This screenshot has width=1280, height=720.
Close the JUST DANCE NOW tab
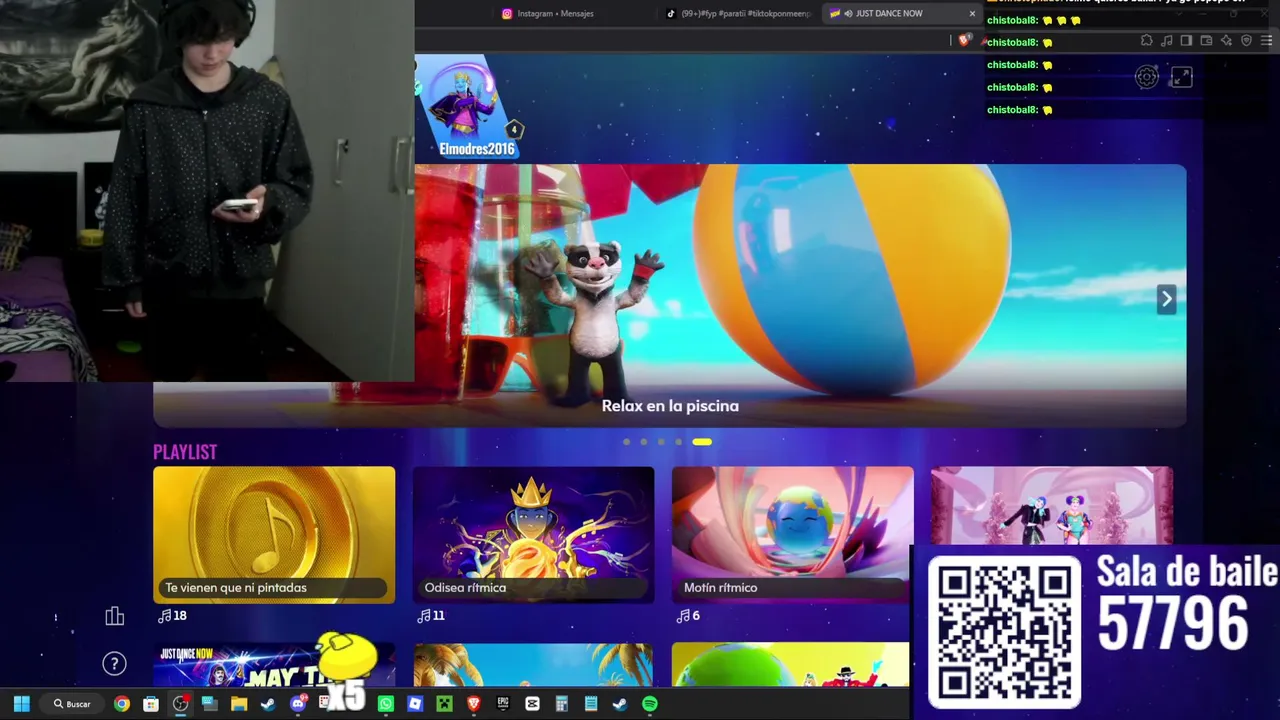[972, 13]
